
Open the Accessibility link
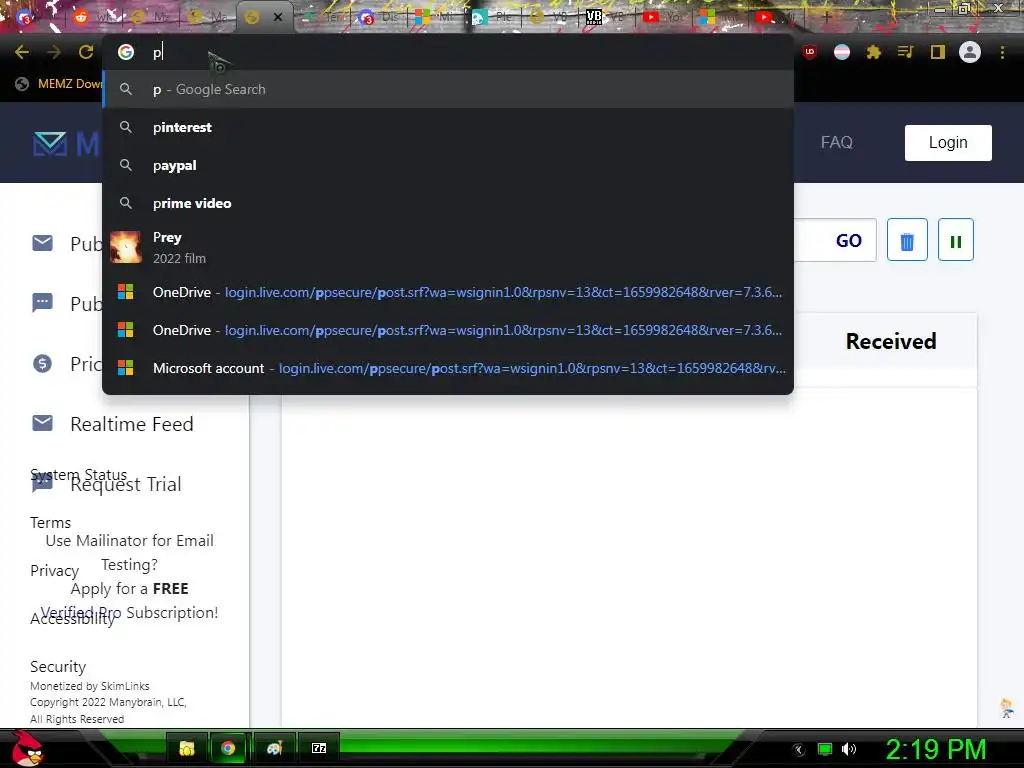pyautogui.click(x=72, y=618)
